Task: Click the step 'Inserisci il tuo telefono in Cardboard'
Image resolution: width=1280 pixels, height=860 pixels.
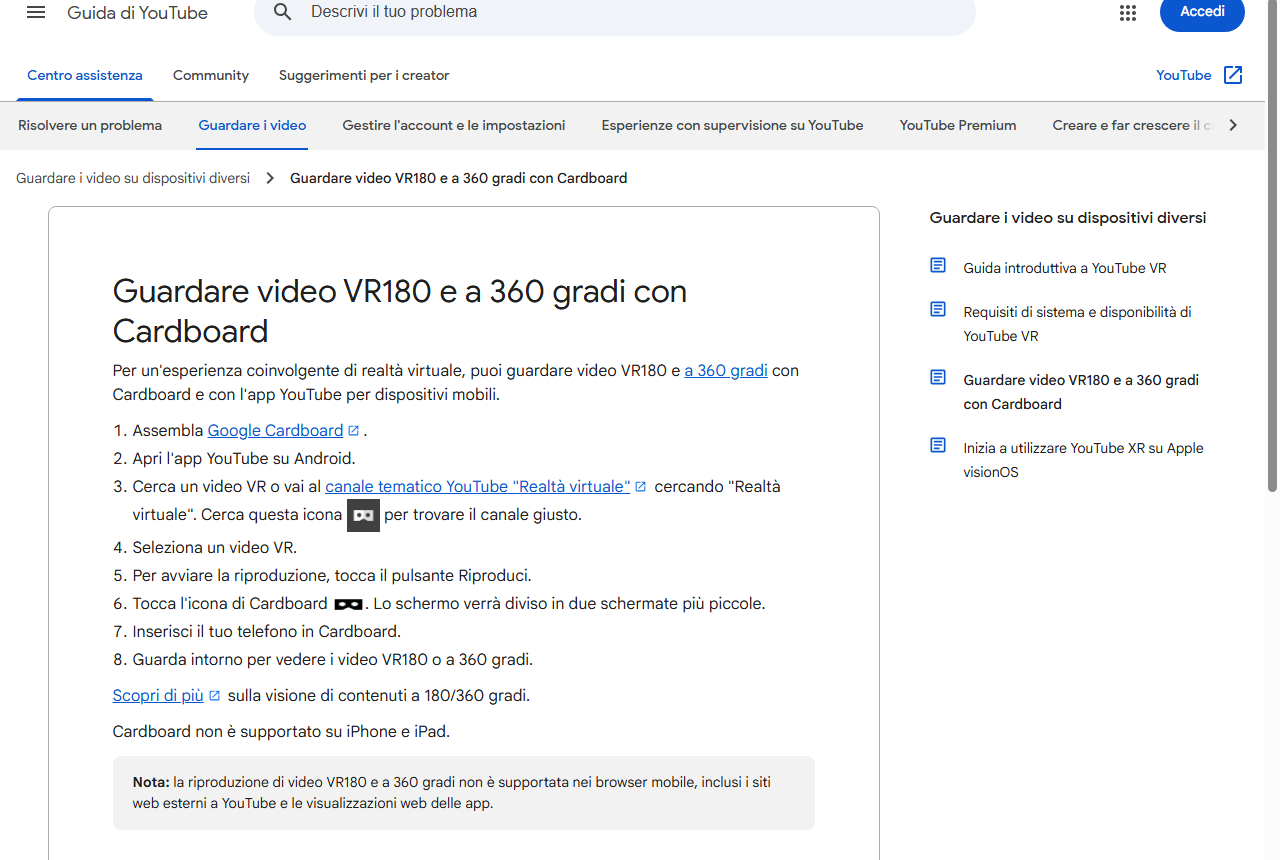Action: pos(266,632)
